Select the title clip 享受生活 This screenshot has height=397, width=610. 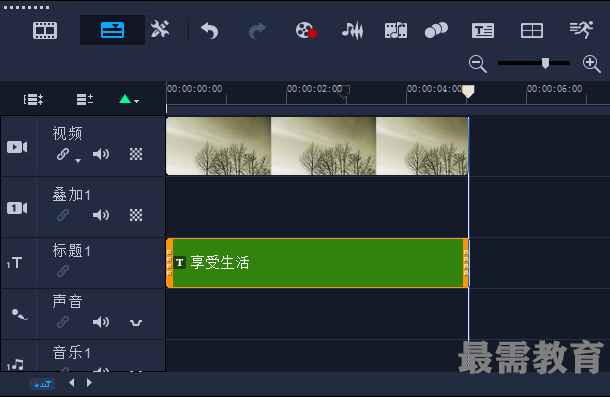click(317, 263)
